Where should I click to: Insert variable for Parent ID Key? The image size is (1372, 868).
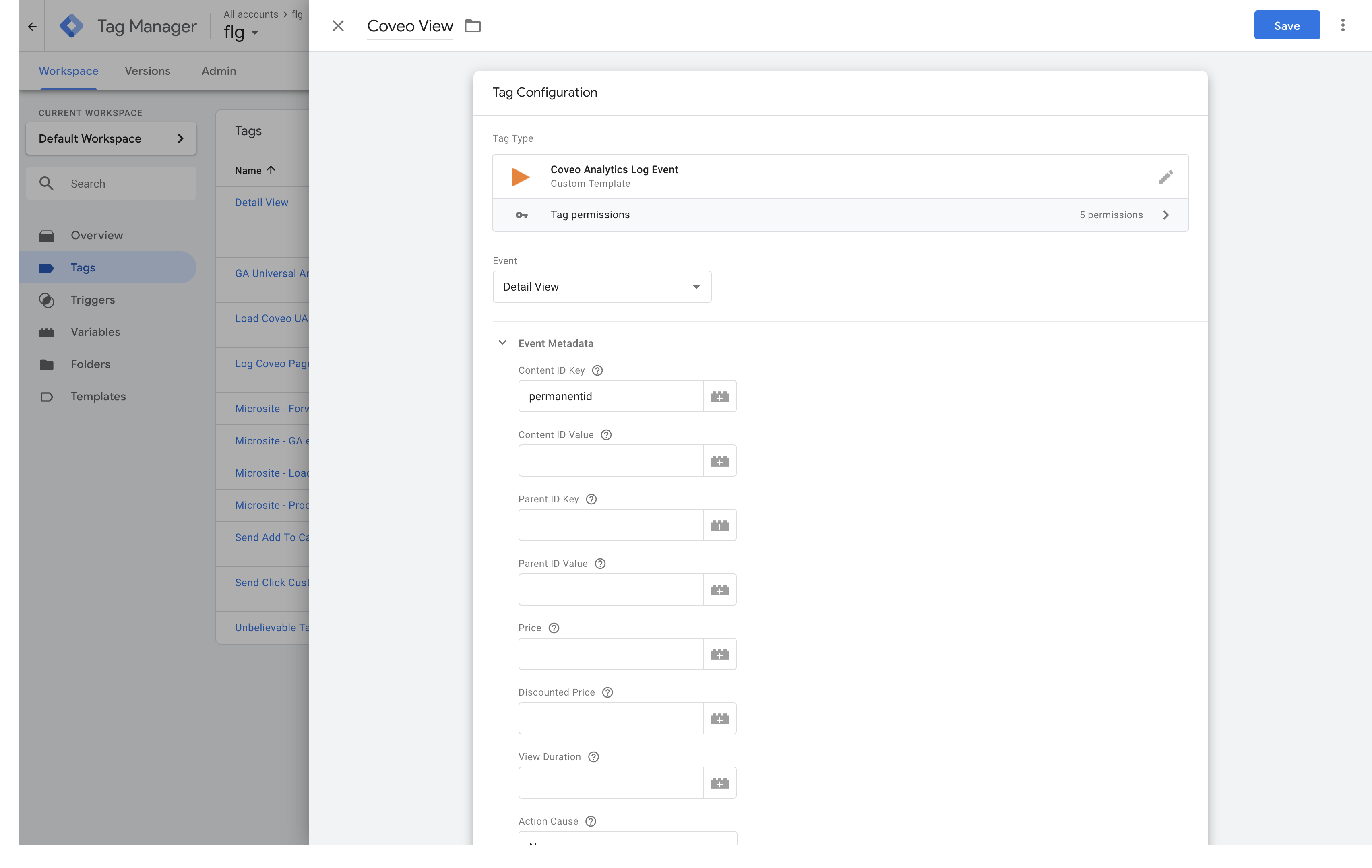tap(719, 525)
